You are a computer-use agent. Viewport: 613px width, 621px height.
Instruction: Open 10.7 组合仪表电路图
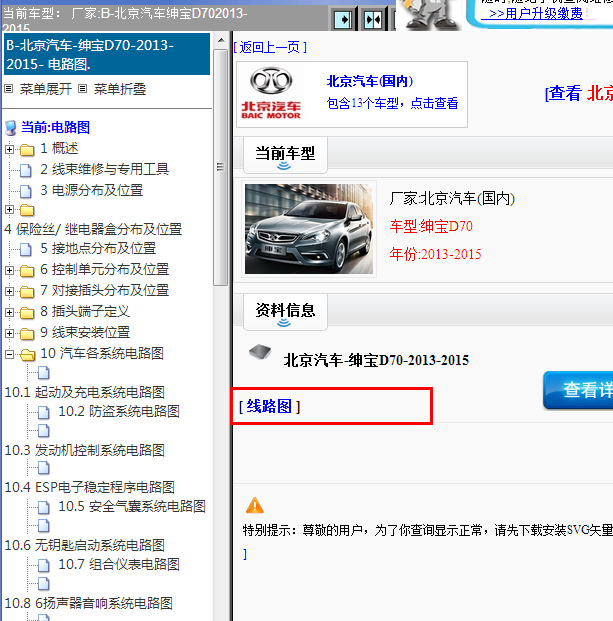click(x=119, y=564)
